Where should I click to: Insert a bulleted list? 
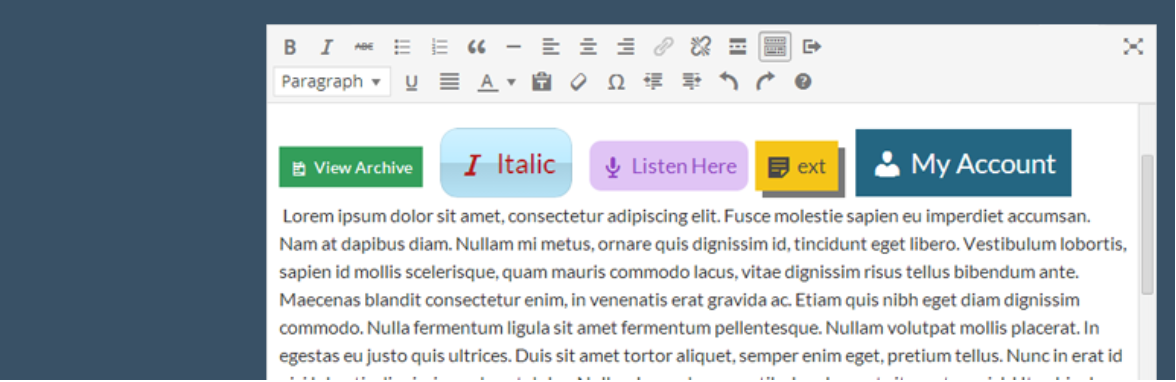point(403,47)
